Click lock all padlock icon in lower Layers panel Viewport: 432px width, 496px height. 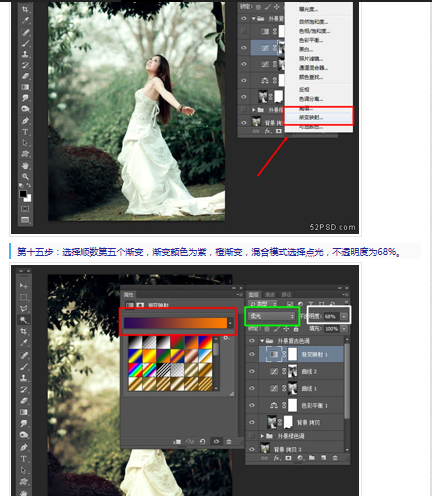click(296, 329)
